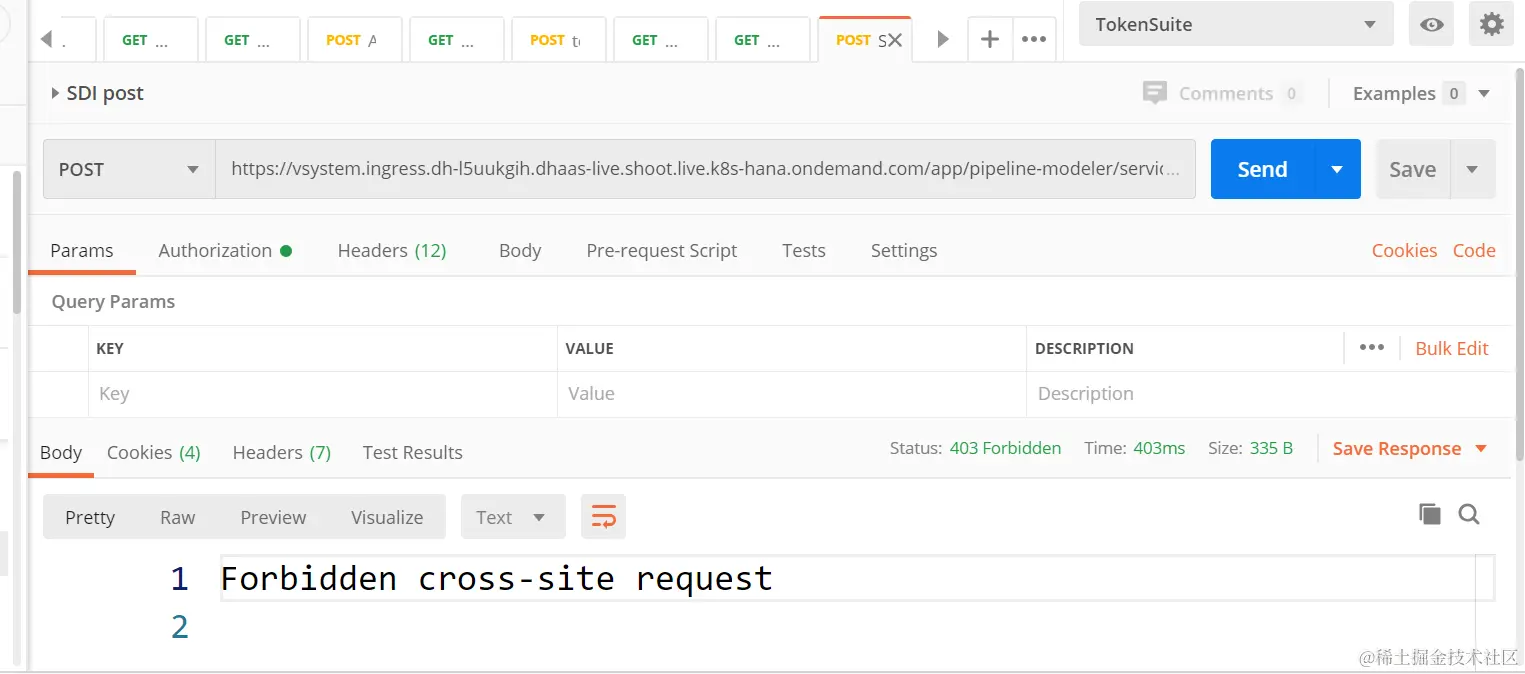Click the SDI post request name
Viewport: 1525px width, 674px height.
coord(105,93)
